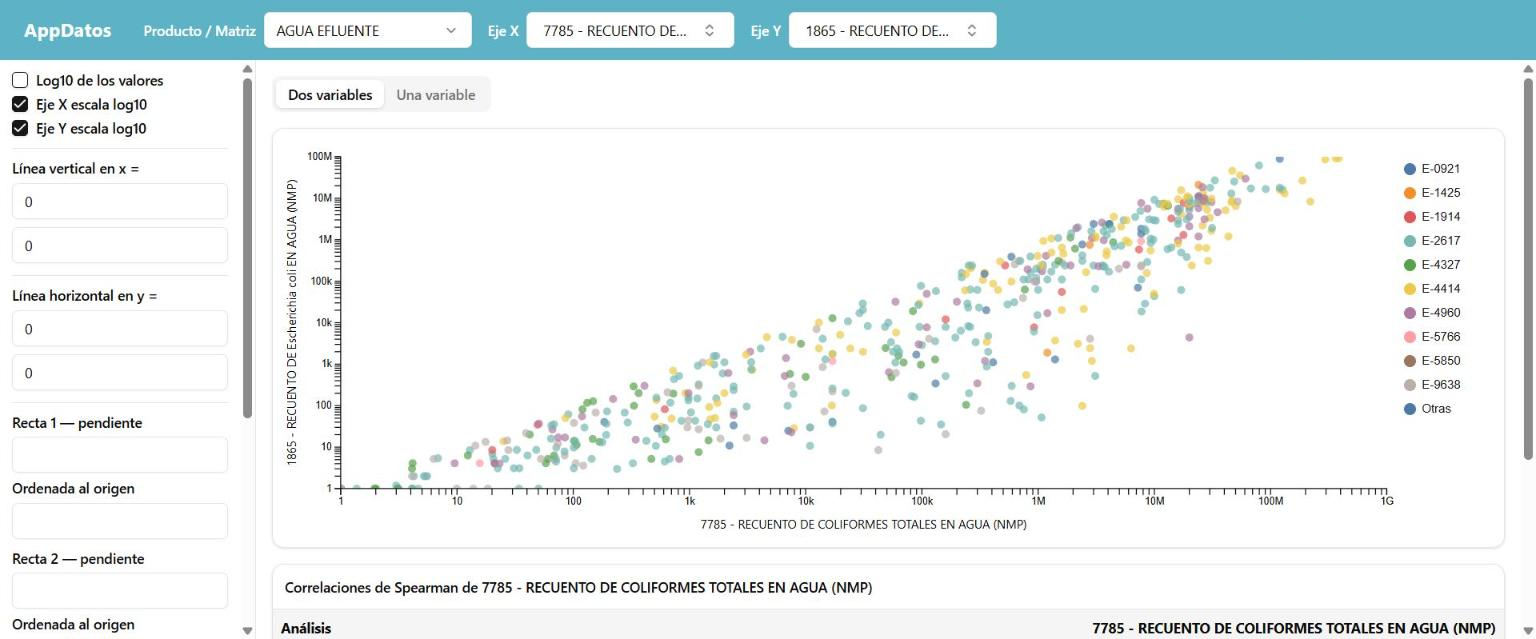Screen dimensions: 1536x639
Task: Uncheck Eje X escala log10
Action: 20,104
